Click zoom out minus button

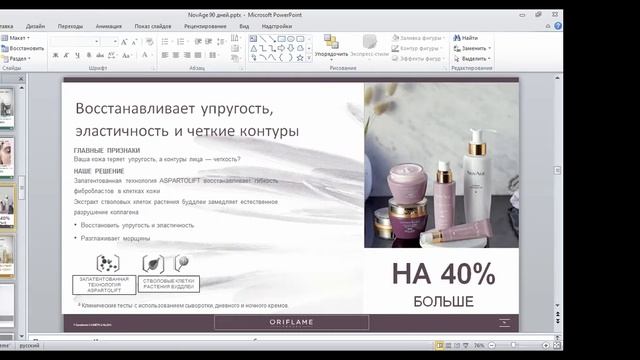492,345
